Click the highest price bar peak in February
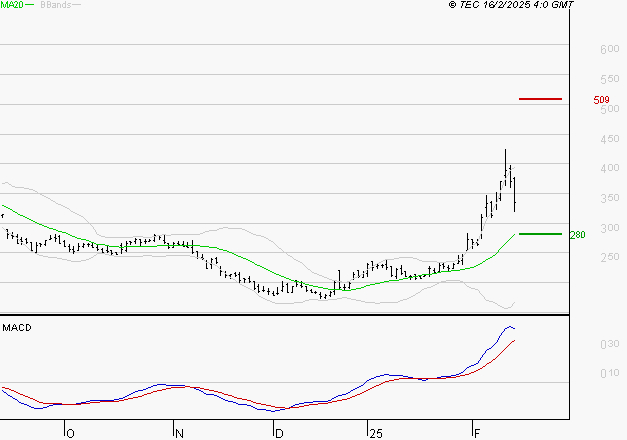 pos(505,151)
